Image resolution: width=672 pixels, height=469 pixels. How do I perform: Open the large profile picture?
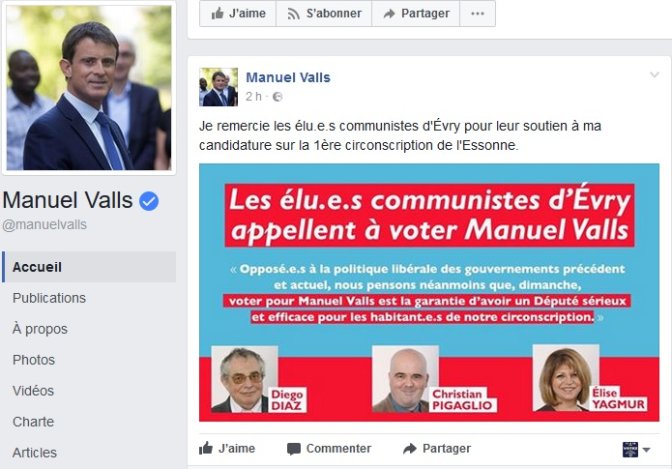click(x=89, y=87)
